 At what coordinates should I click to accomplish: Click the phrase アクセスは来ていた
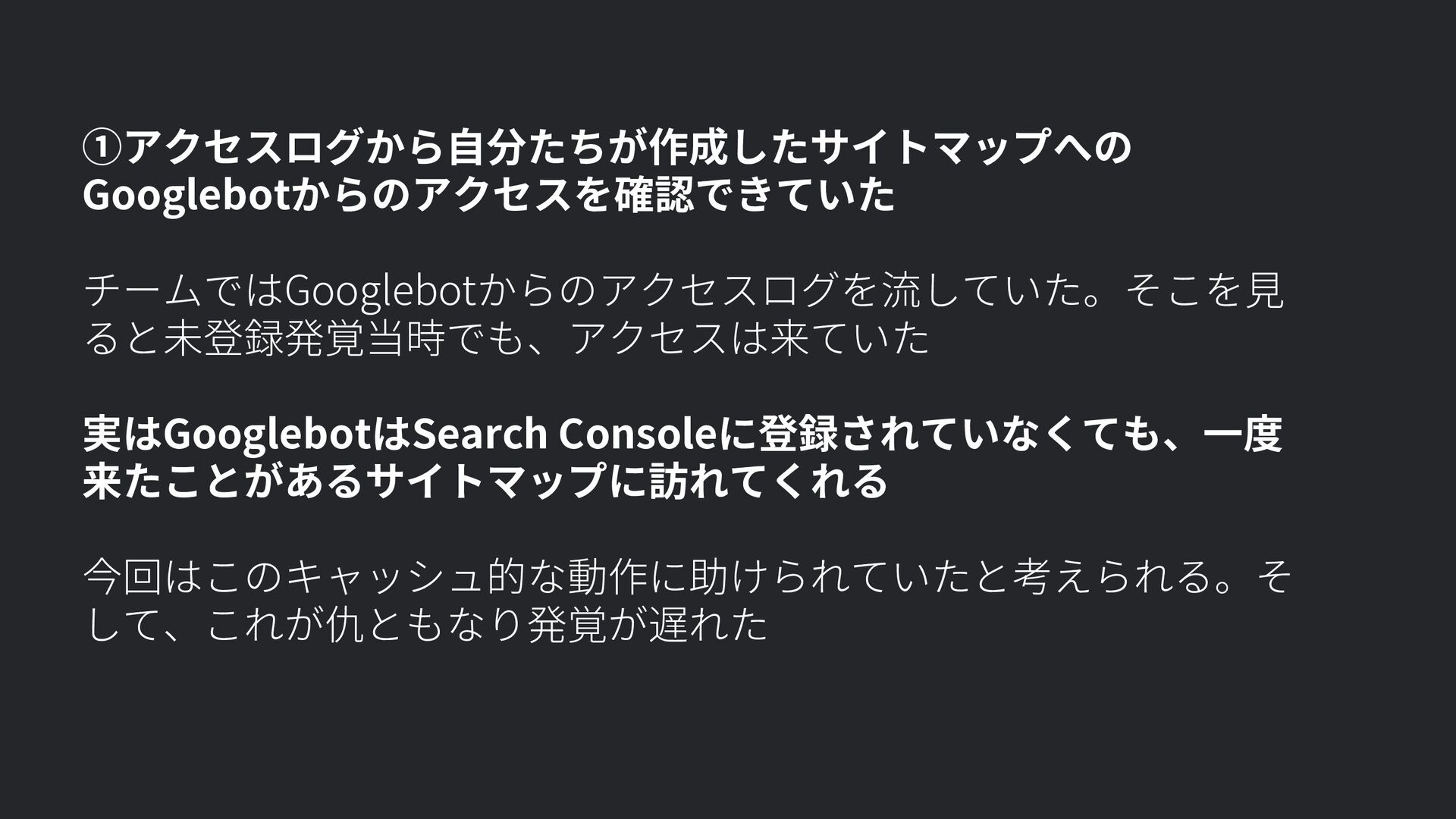click(748, 339)
